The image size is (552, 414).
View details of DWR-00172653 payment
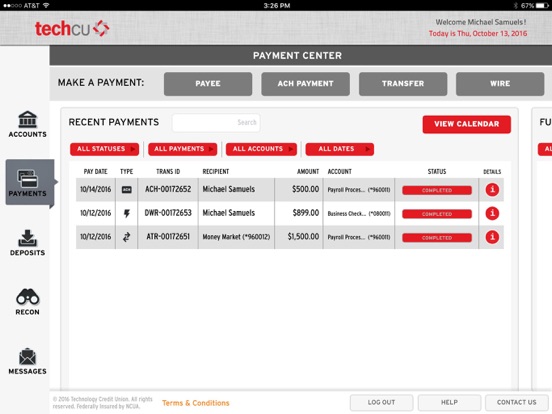coord(492,213)
